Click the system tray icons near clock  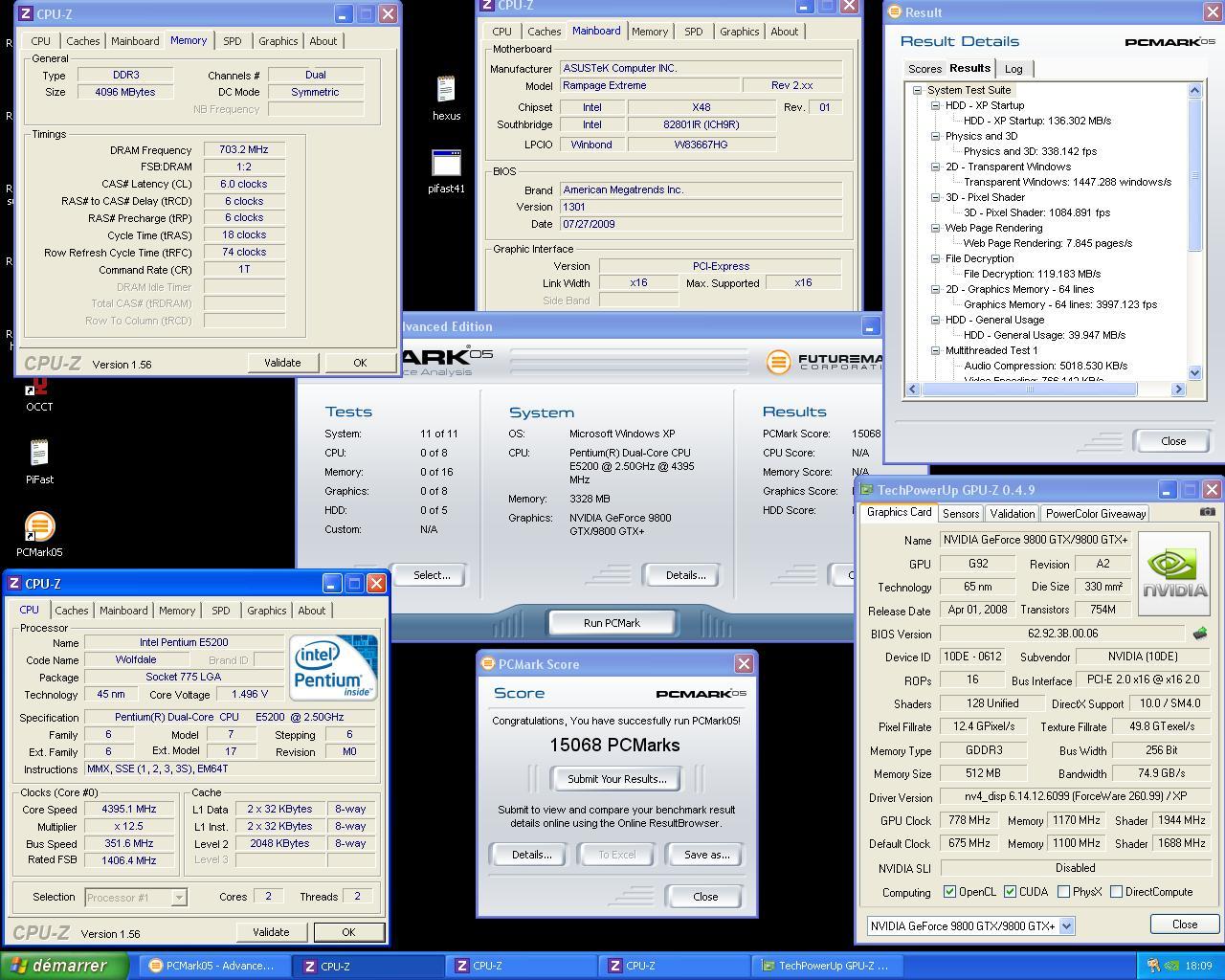click(x=1162, y=966)
